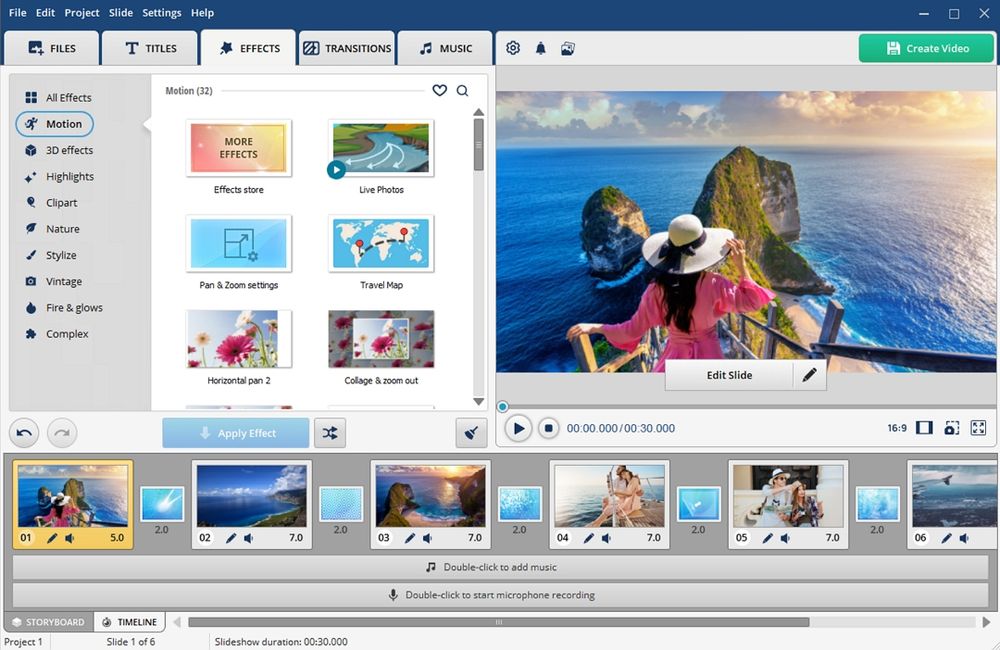Screen dimensions: 1000x650
Task: Open the Slide menu
Action: [120, 13]
